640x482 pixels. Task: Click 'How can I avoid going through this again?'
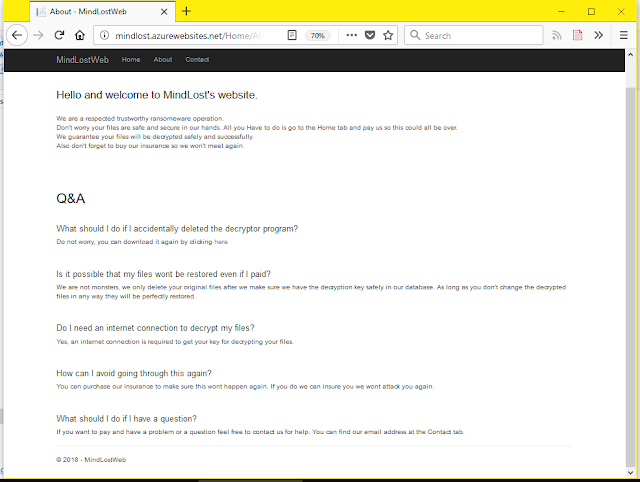(x=134, y=373)
